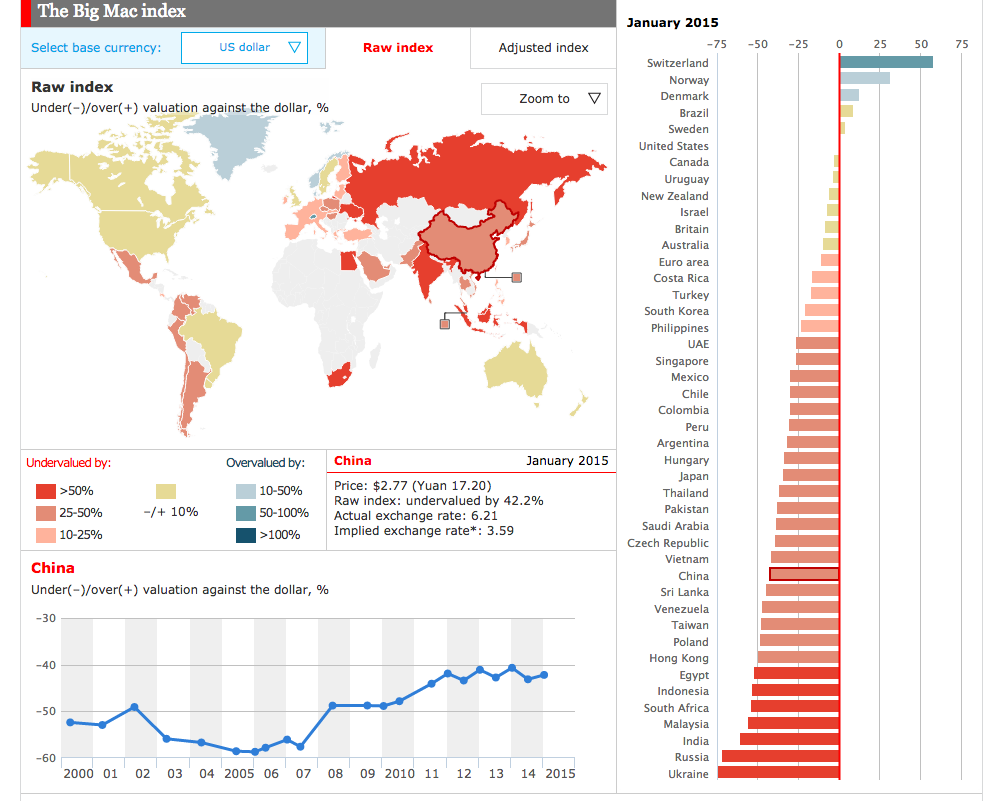
Task: Click the last 2015 data point on line
Action: (544, 675)
